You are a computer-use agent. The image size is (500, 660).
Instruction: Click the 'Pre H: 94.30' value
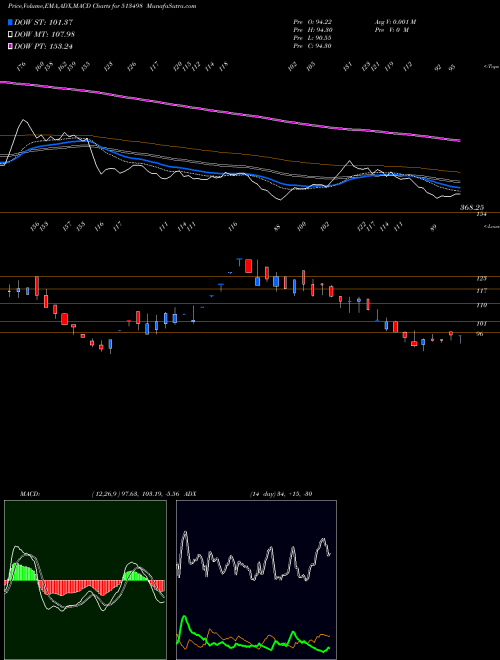[x=313, y=30]
